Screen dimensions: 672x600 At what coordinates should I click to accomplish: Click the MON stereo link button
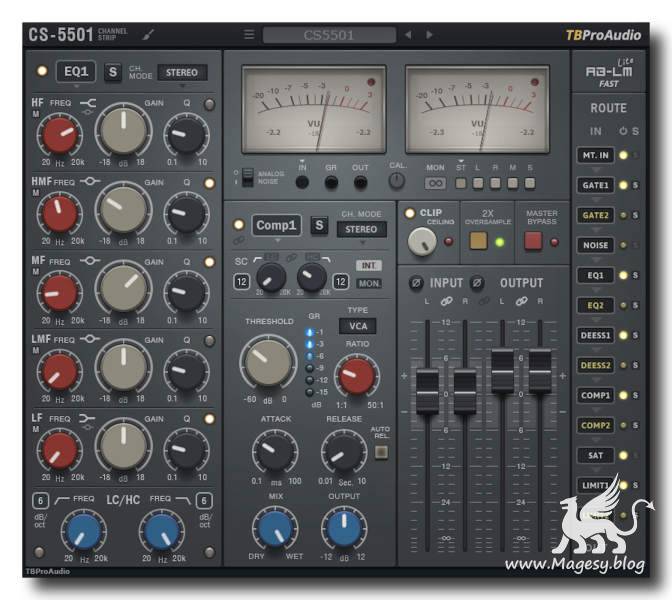click(x=435, y=183)
